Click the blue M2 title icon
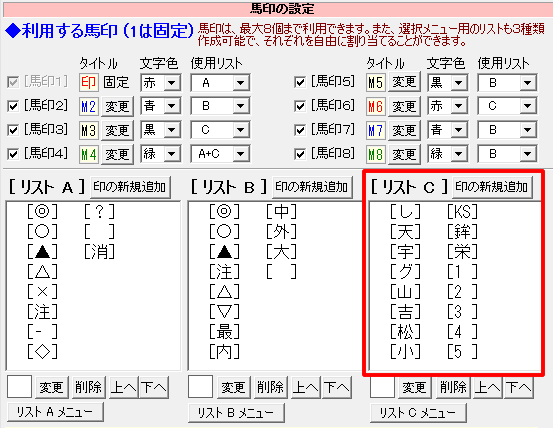The width and height of the screenshot is (553, 428). point(89,106)
